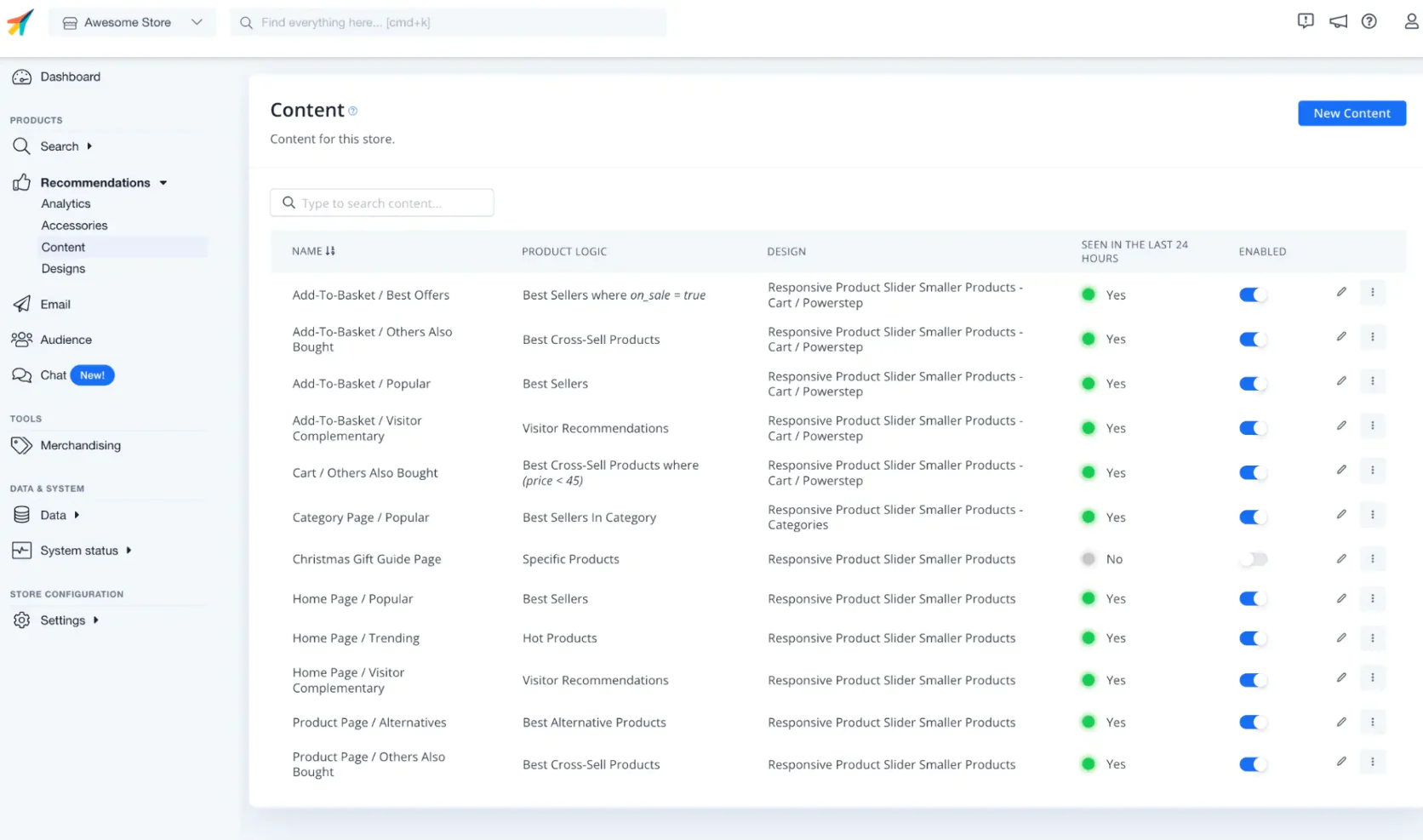Open the three-dot menu for Christmas Gift Guide Page
1423x840 pixels.
[1372, 558]
